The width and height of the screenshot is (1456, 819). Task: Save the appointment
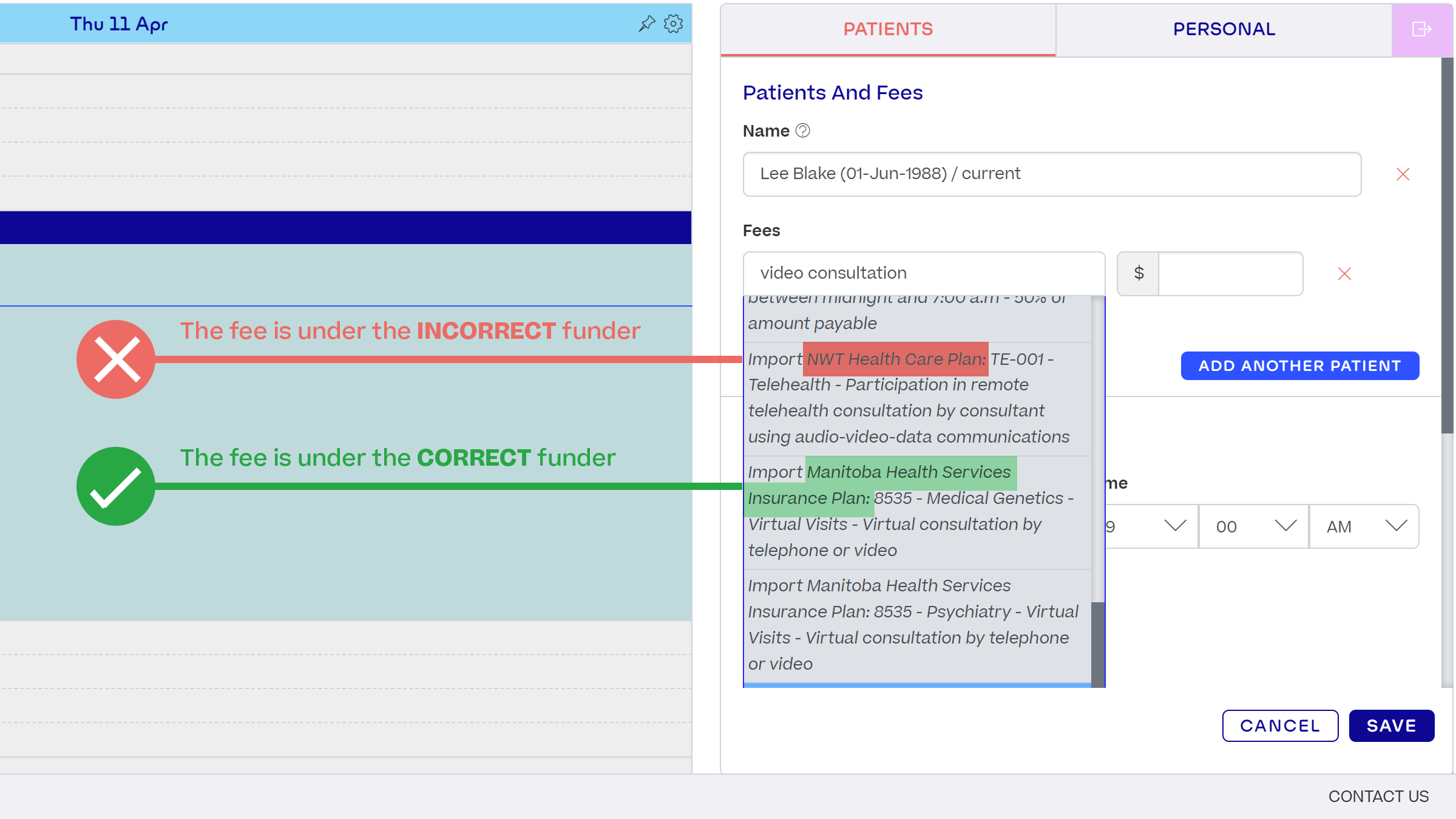[1391, 726]
